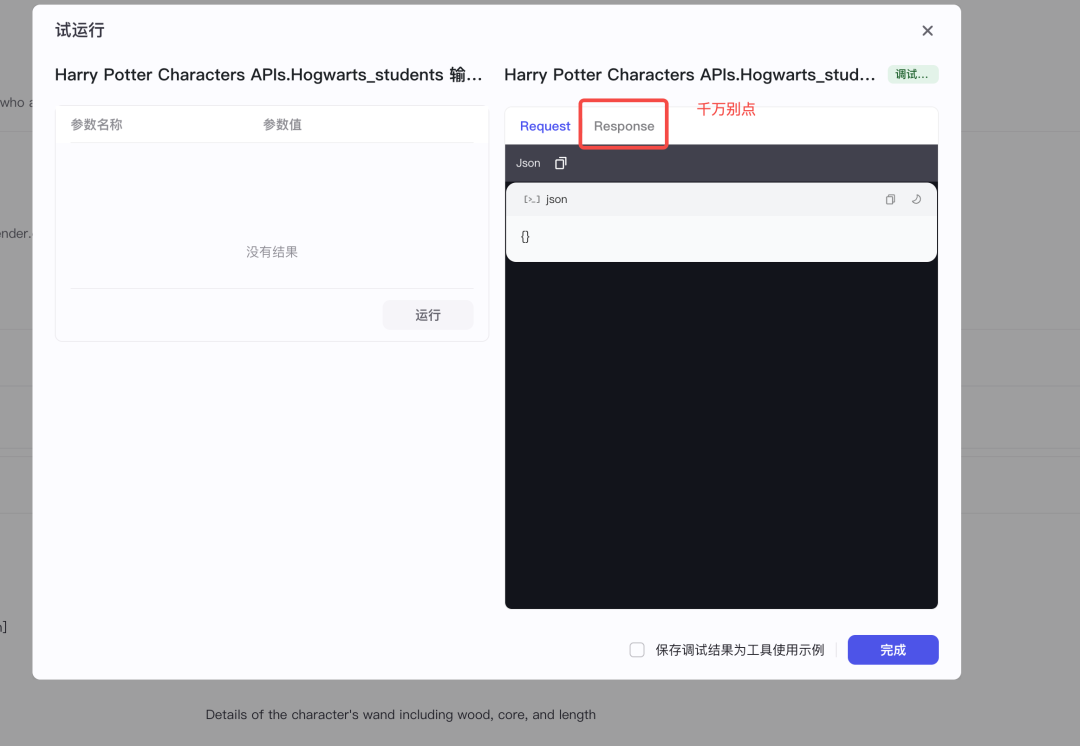Toggle dark theme for the json code block
This screenshot has height=746, width=1080.
pos(916,200)
